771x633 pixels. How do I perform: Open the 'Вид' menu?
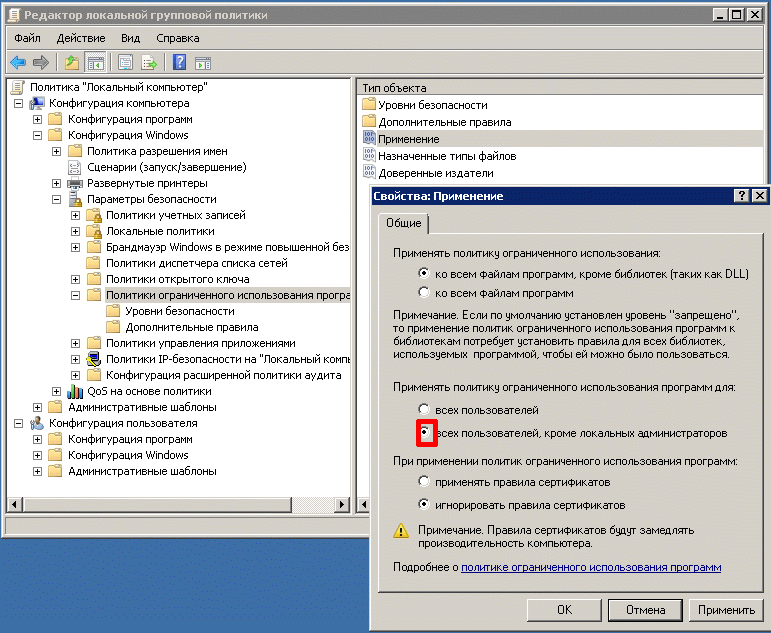pyautogui.click(x=130, y=38)
